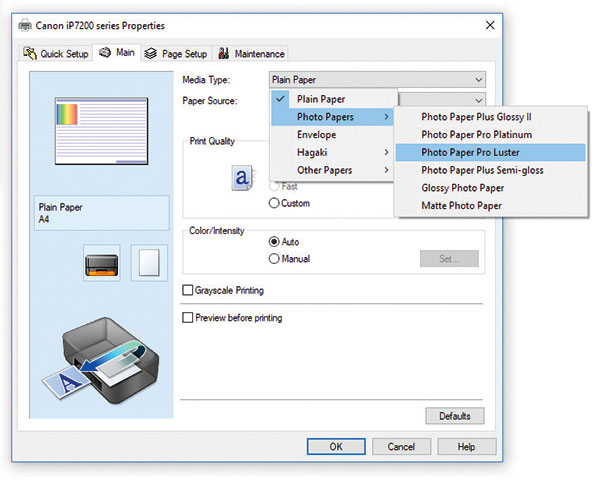This screenshot has width=600, height=480.
Task: Choose Plain Paper in the media menu
Action: click(332, 99)
